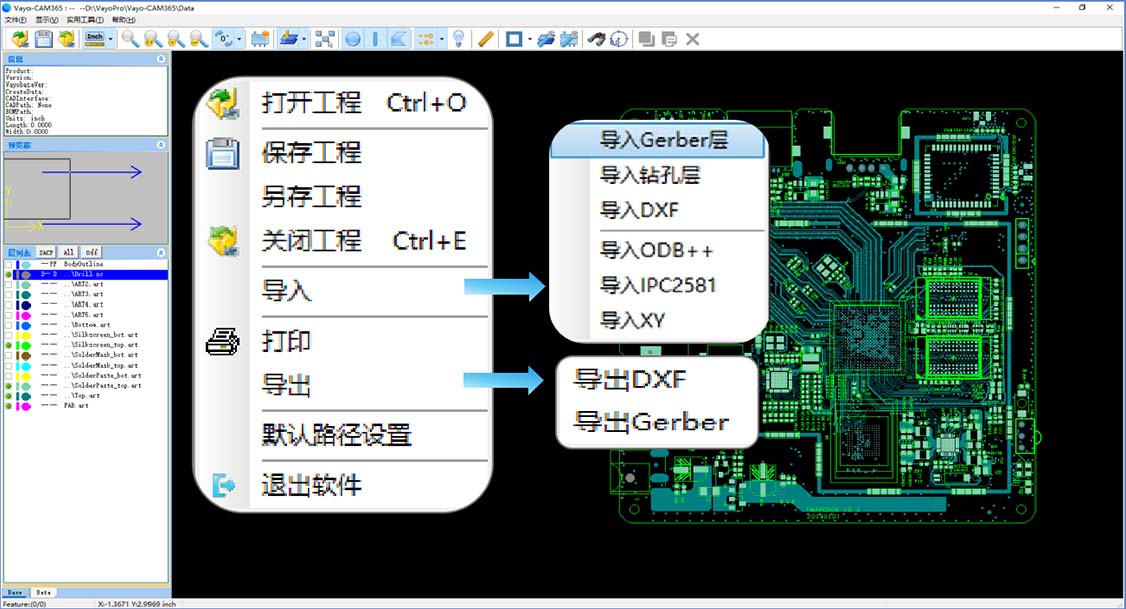
Task: Collapse the preview window panel
Action: pyautogui.click(x=161, y=145)
